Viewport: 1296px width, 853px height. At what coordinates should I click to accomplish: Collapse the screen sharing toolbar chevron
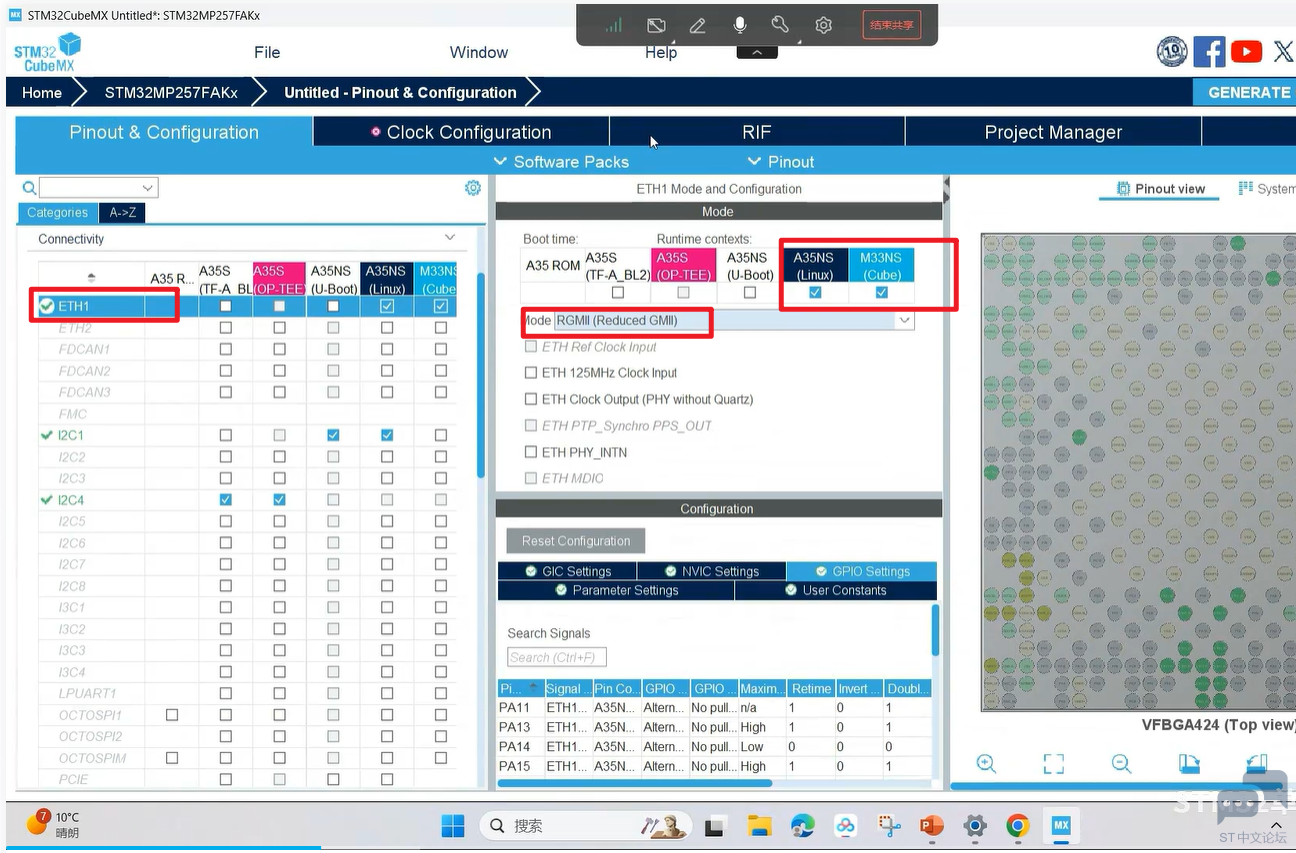[x=757, y=52]
